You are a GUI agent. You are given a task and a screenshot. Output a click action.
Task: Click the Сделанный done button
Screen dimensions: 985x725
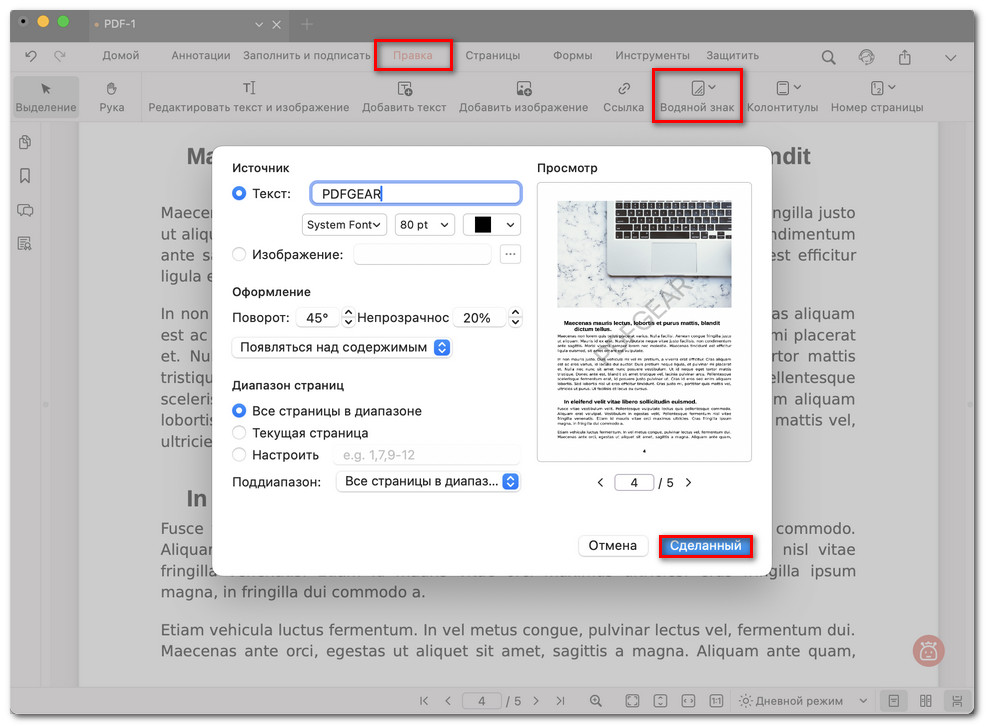(x=705, y=545)
